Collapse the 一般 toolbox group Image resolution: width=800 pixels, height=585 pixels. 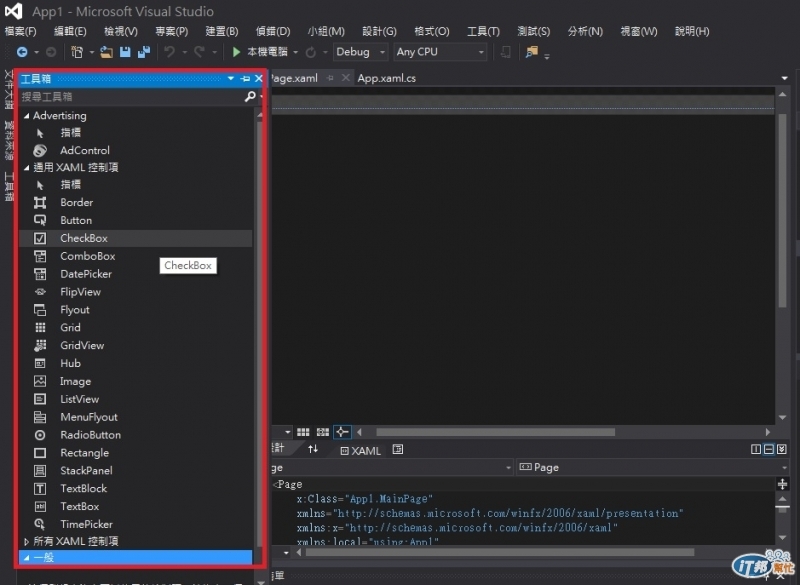click(27, 557)
